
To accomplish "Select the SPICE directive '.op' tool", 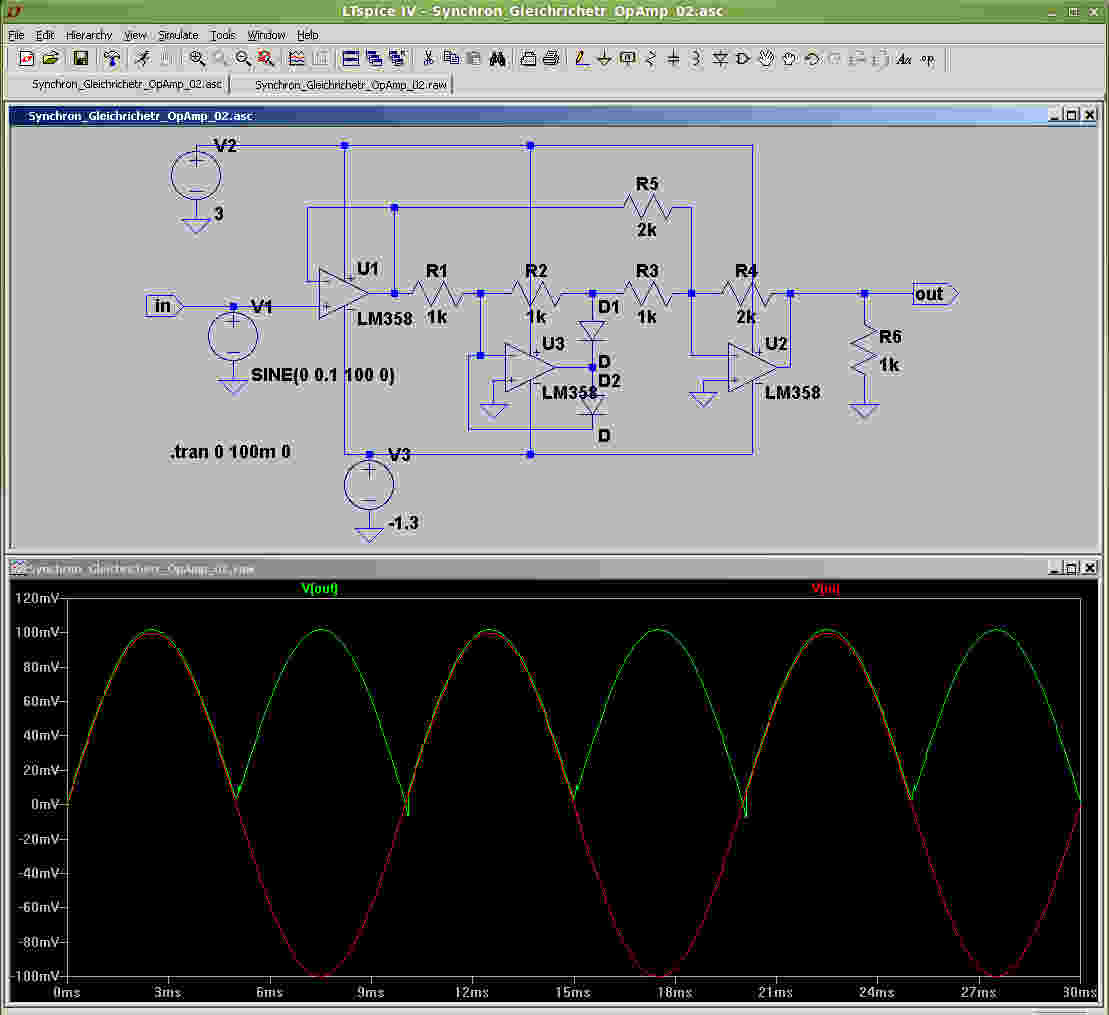I will point(927,59).
